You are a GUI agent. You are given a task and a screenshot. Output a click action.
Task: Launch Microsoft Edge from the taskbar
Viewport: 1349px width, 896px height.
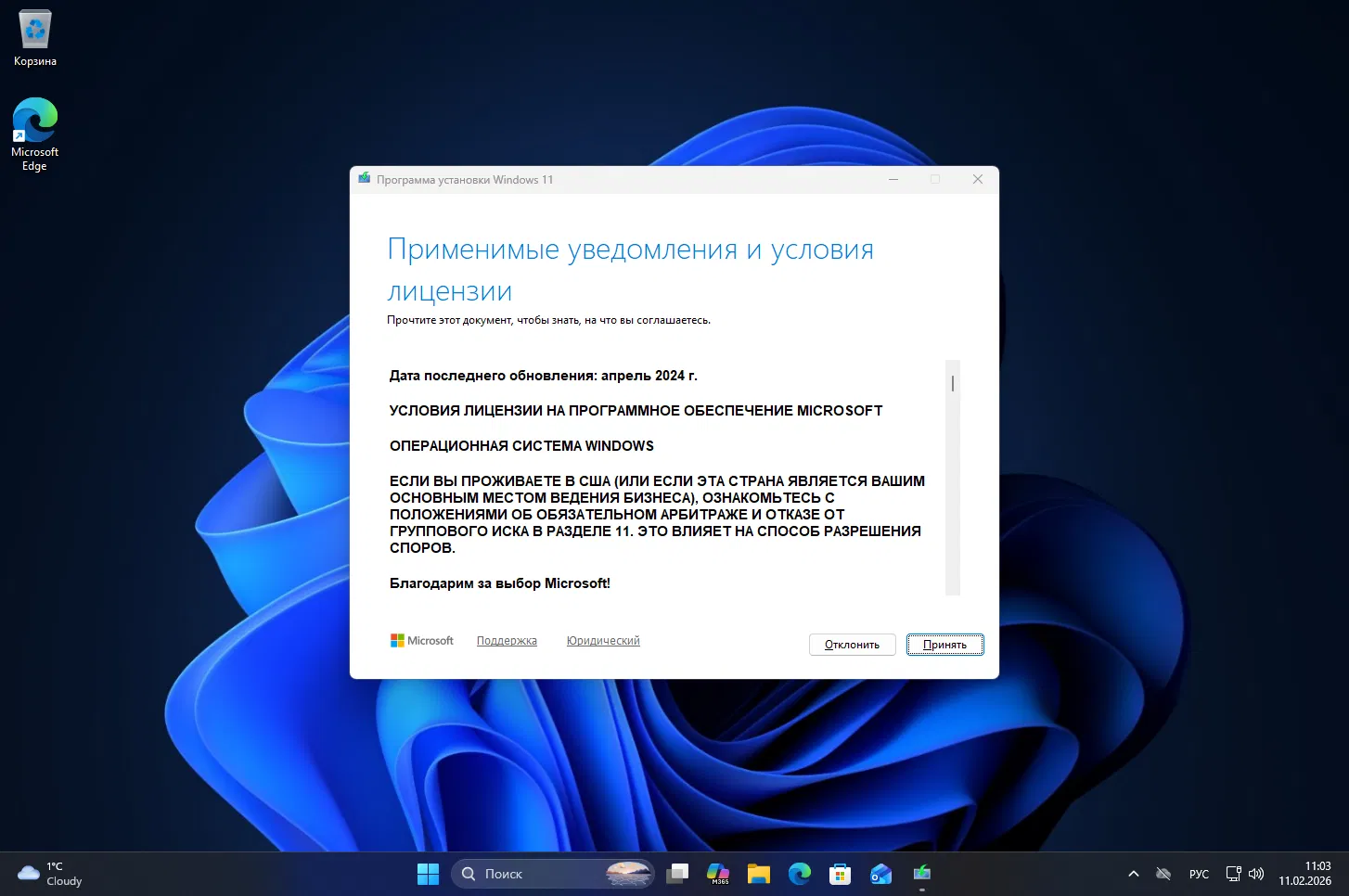tap(800, 874)
